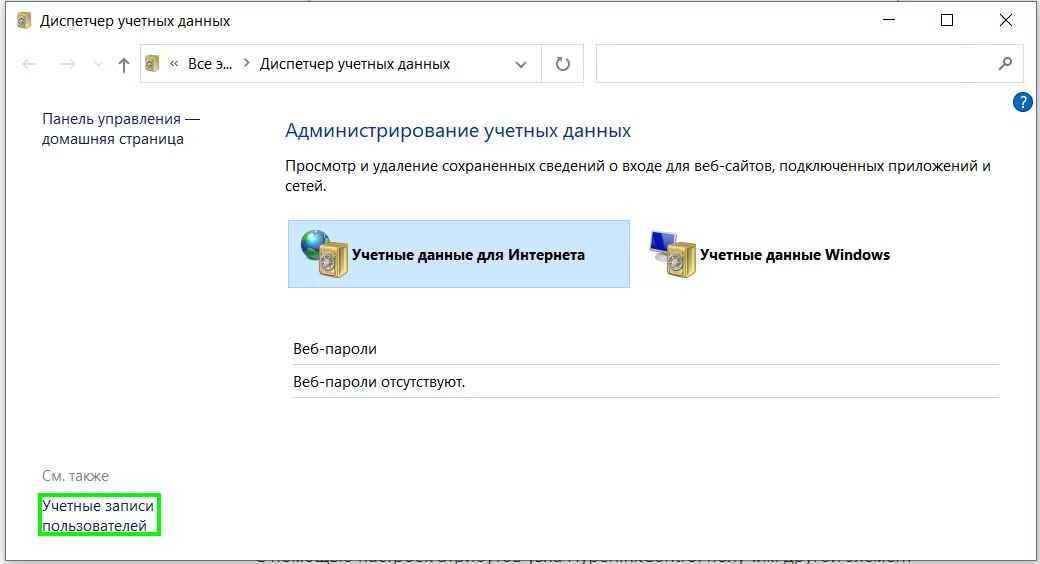Go up one folder level
1040x564 pixels.
(x=123, y=64)
